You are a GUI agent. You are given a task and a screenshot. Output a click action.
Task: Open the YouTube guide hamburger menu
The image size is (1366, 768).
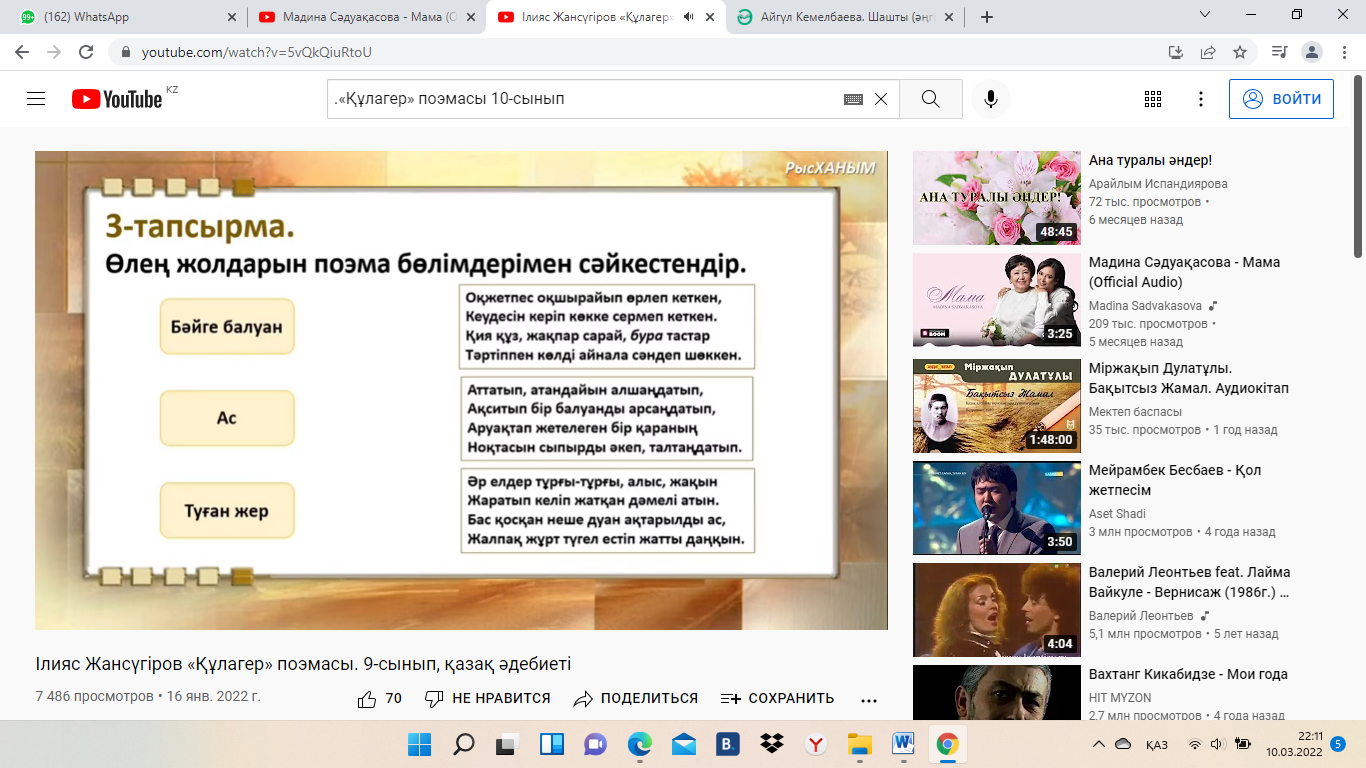(36, 99)
